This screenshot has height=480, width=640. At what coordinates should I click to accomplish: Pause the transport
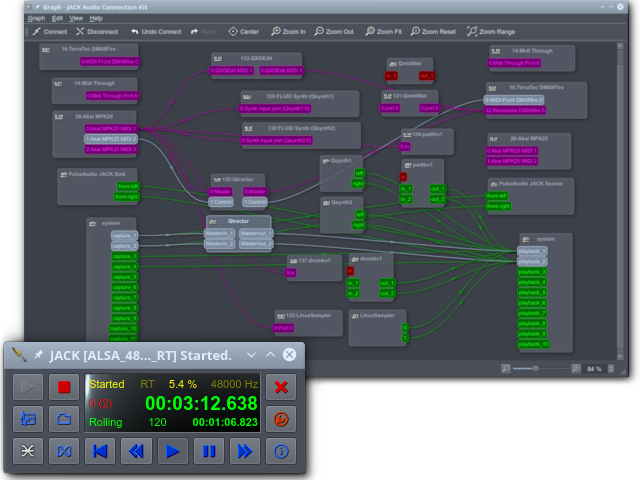click(x=209, y=451)
